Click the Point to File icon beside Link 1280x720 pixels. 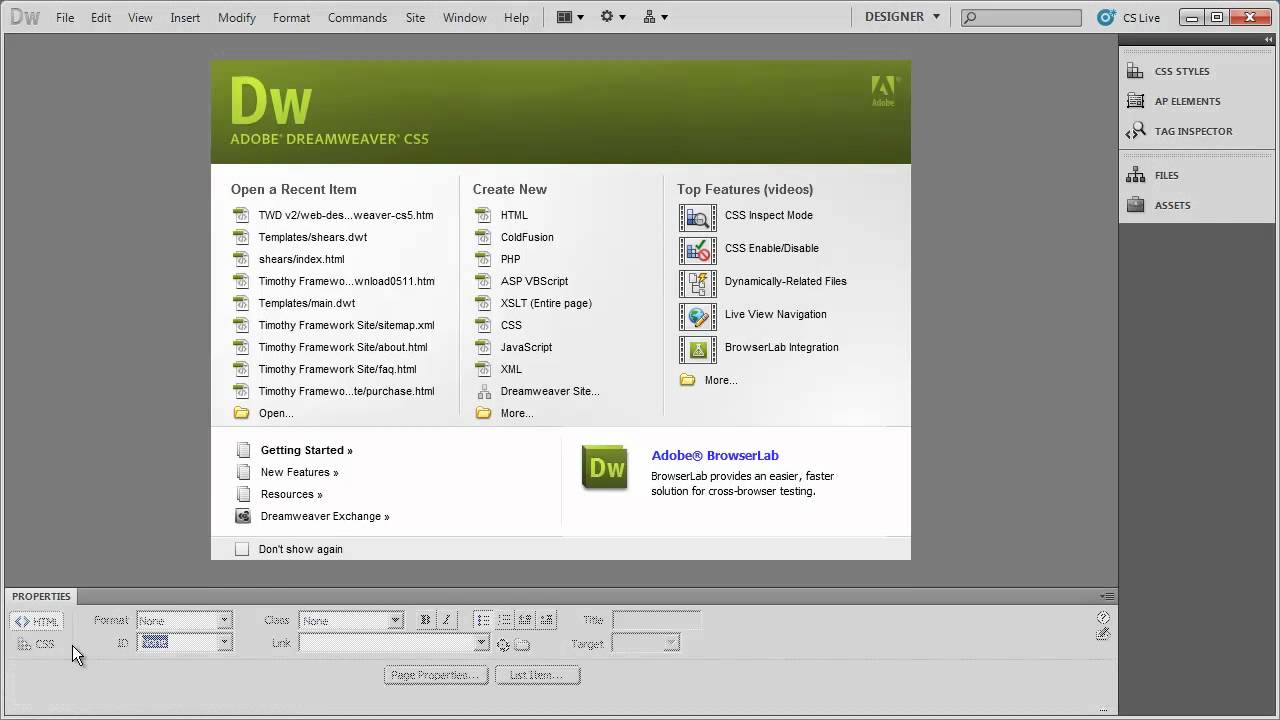(503, 645)
